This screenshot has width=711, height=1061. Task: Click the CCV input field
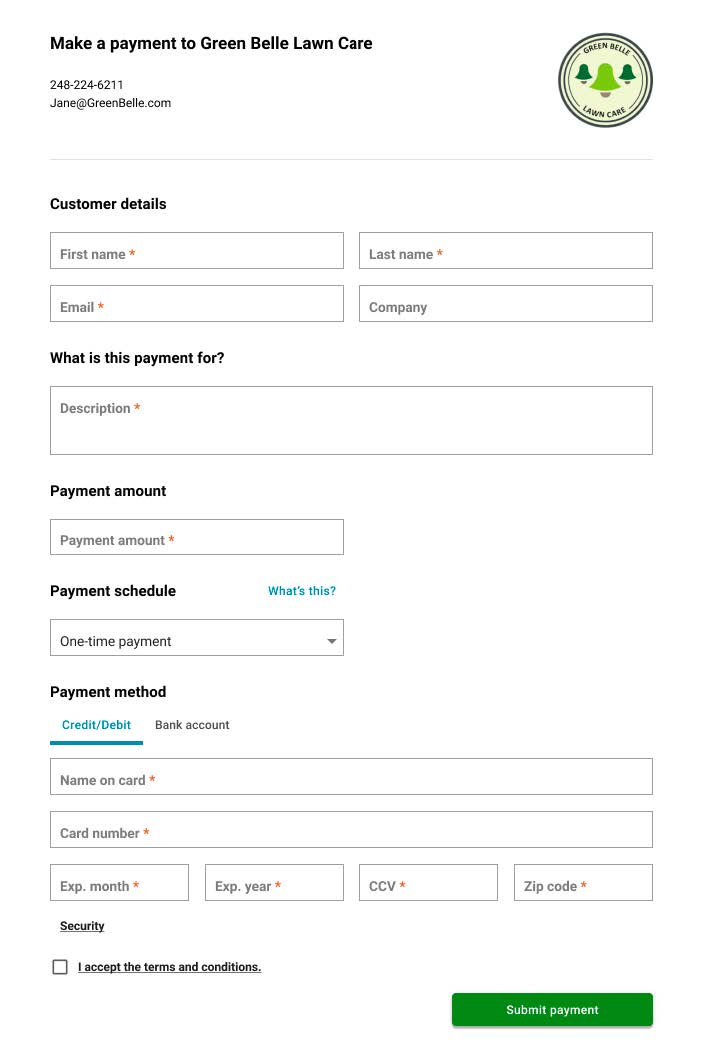click(x=428, y=882)
